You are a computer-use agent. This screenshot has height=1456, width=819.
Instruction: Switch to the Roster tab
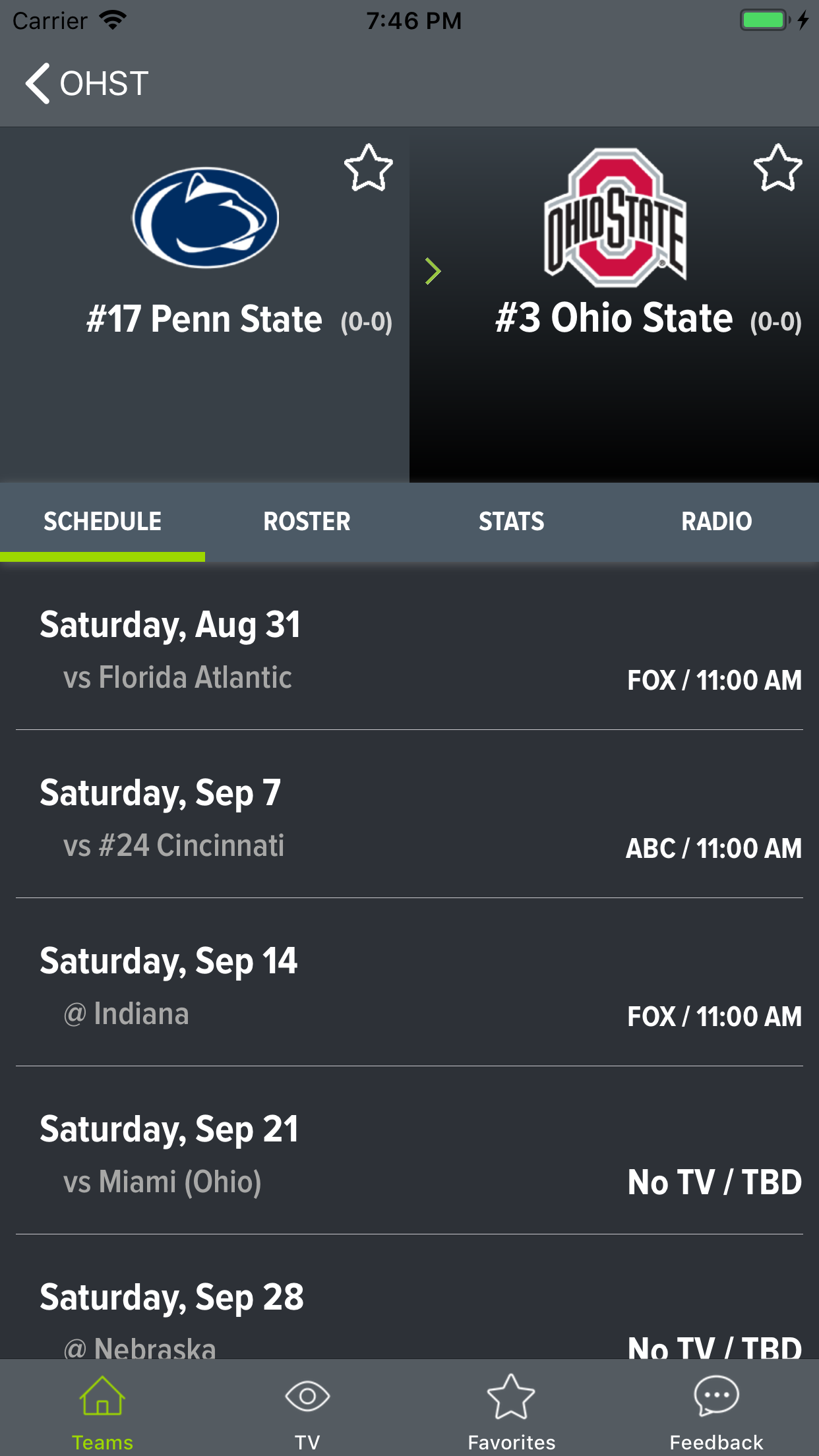click(307, 522)
